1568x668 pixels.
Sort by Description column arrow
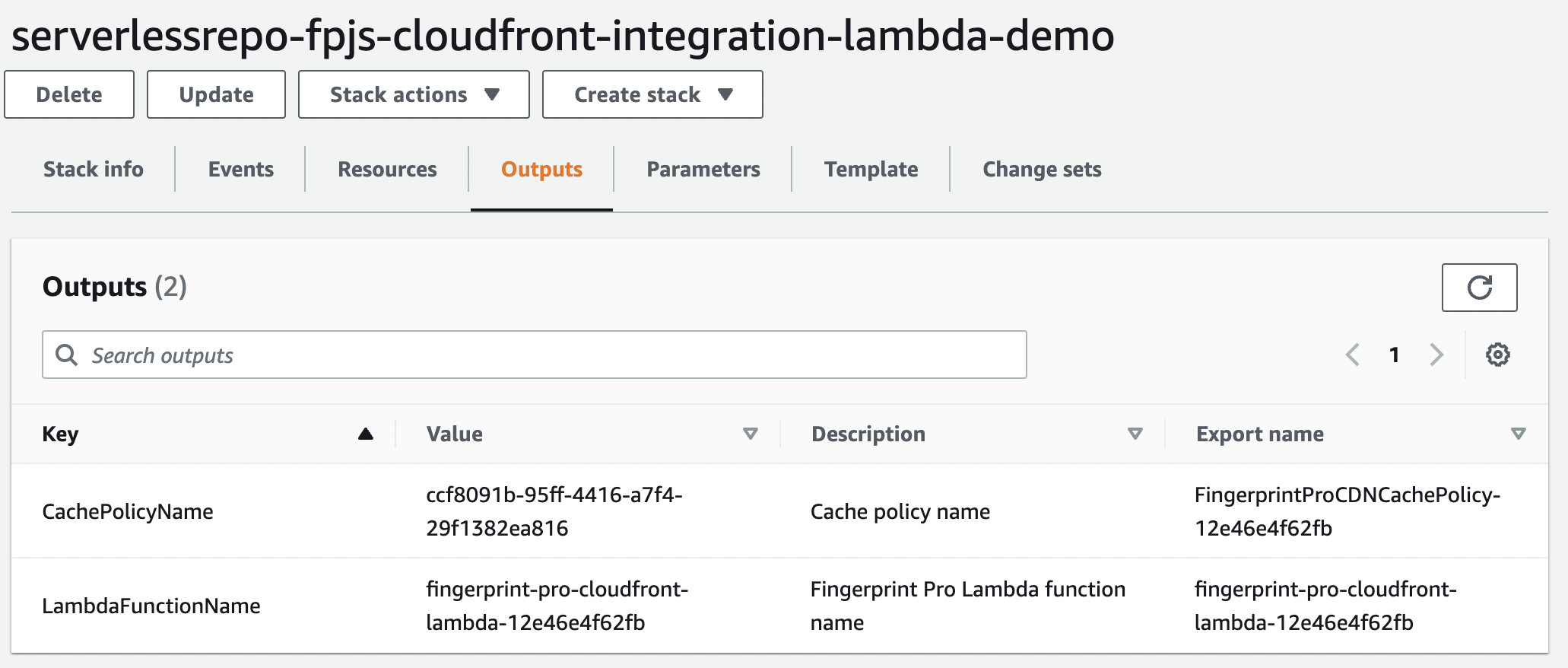(1135, 434)
